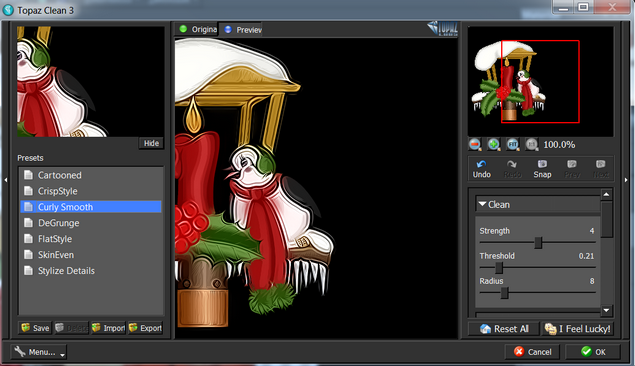The width and height of the screenshot is (635, 366).
Task: Switch to the Original view tab
Action: (198, 29)
